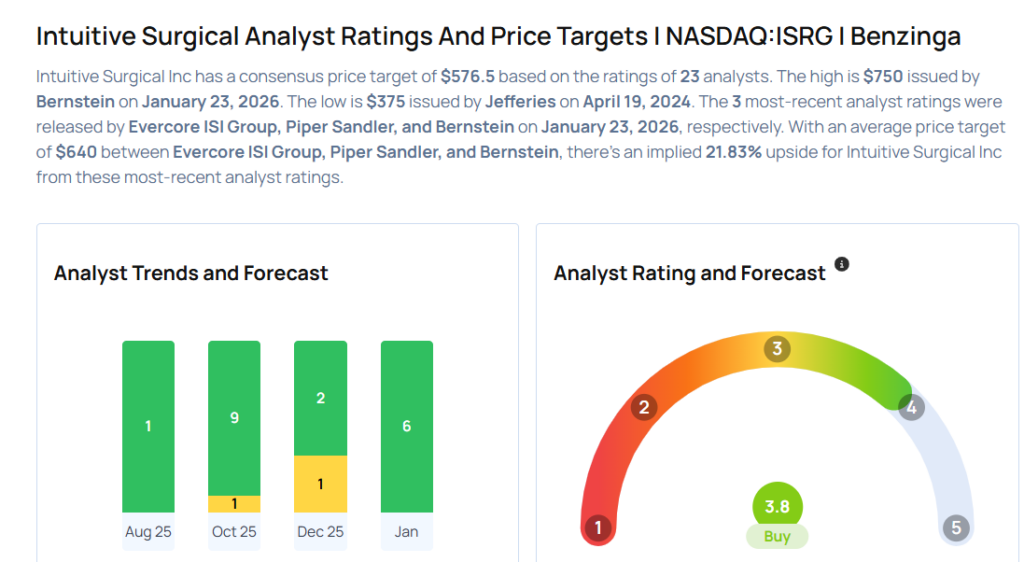Click the Analyst Trends and Forecast heading
This screenshot has width=1024, height=562.
click(191, 273)
